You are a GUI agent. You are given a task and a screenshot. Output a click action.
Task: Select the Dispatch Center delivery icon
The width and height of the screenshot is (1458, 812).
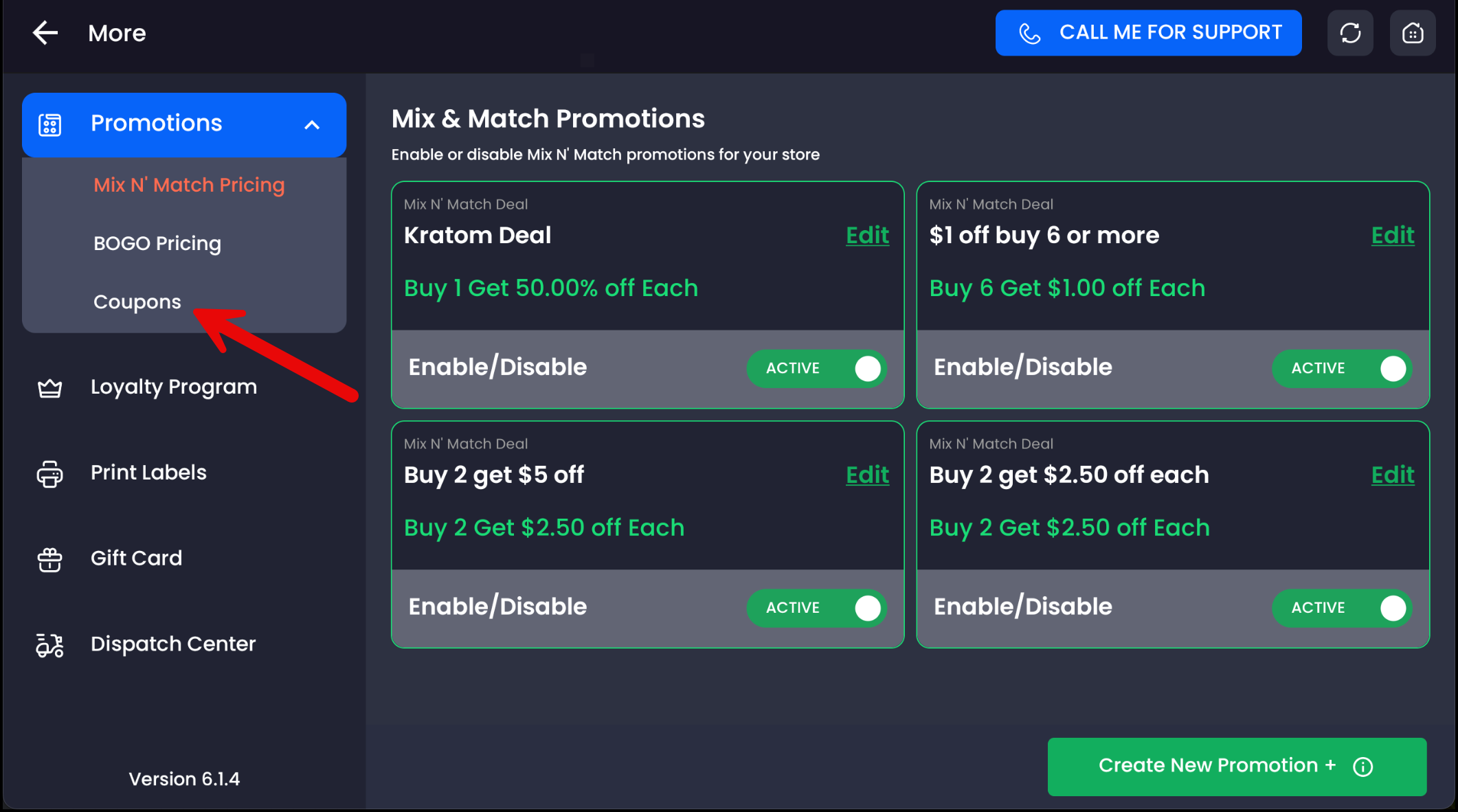[49, 645]
